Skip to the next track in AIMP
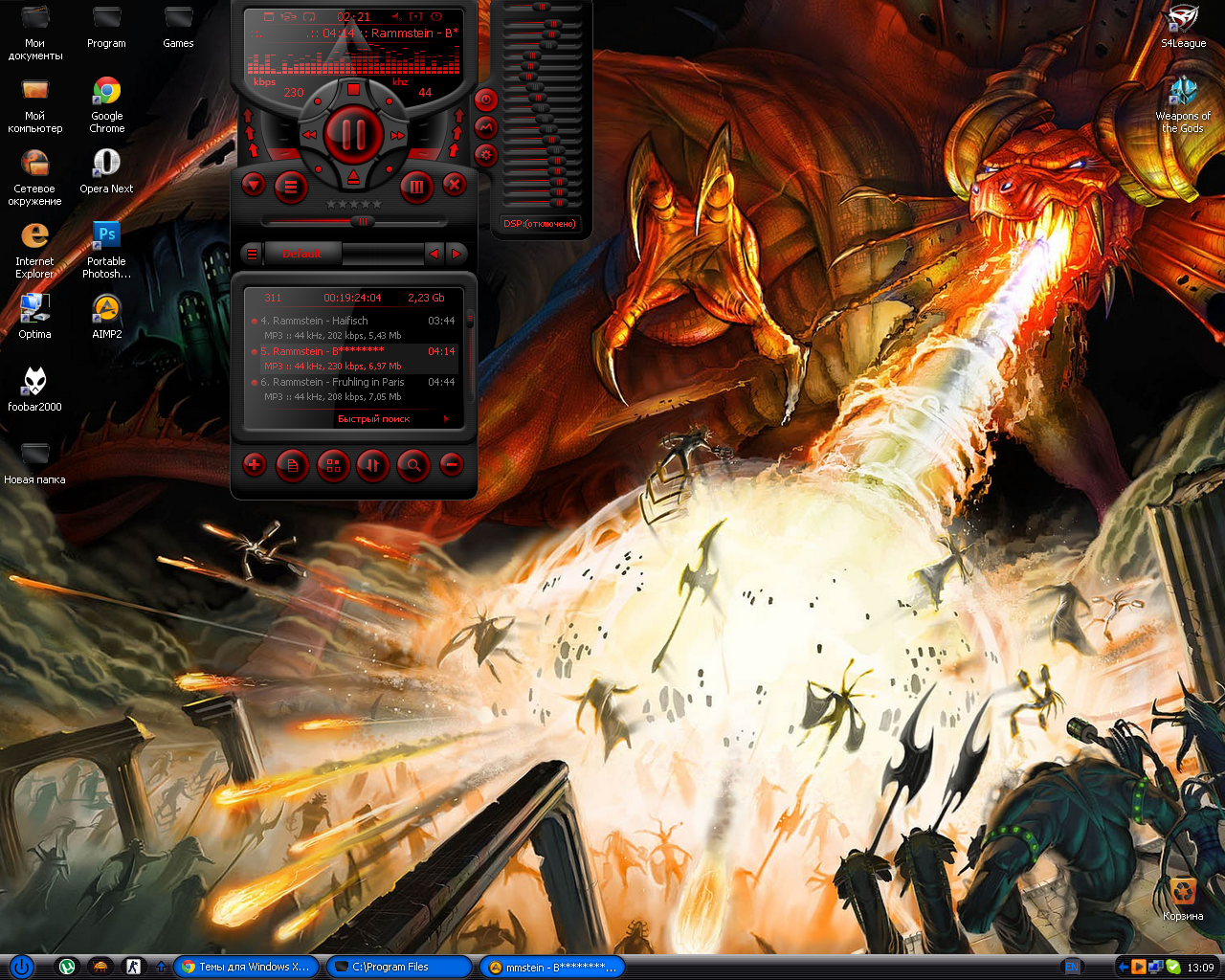This screenshot has width=1225, height=980. click(397, 136)
